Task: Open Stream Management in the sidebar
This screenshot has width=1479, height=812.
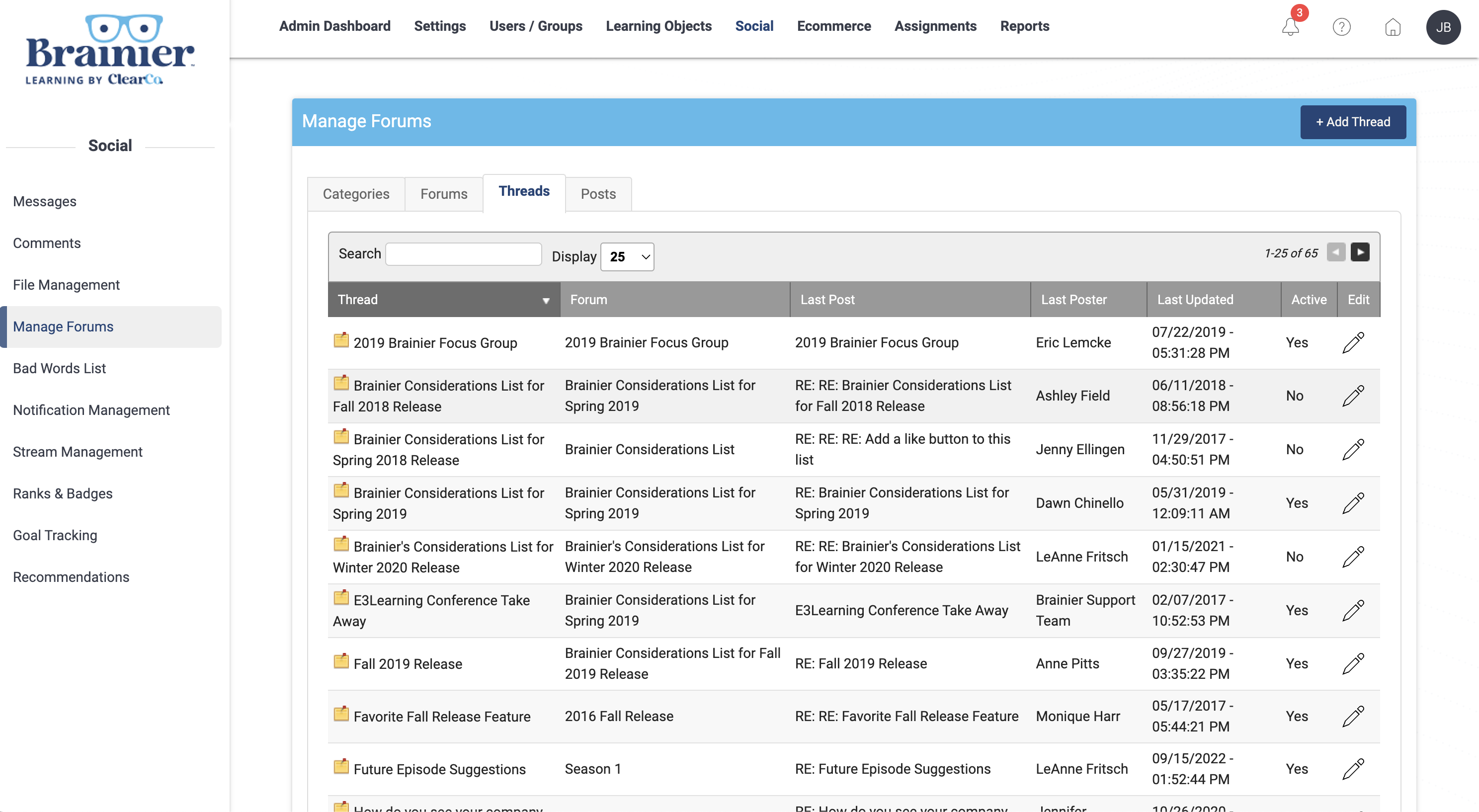Action: [78, 452]
